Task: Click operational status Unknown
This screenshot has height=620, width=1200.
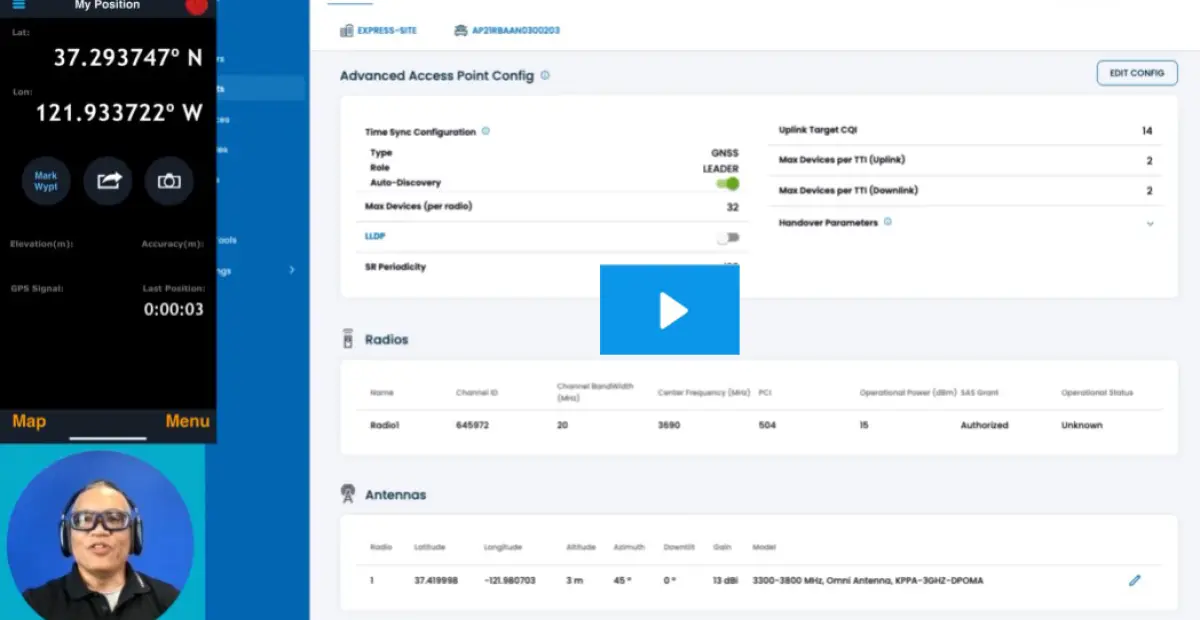Action: click(x=1082, y=425)
